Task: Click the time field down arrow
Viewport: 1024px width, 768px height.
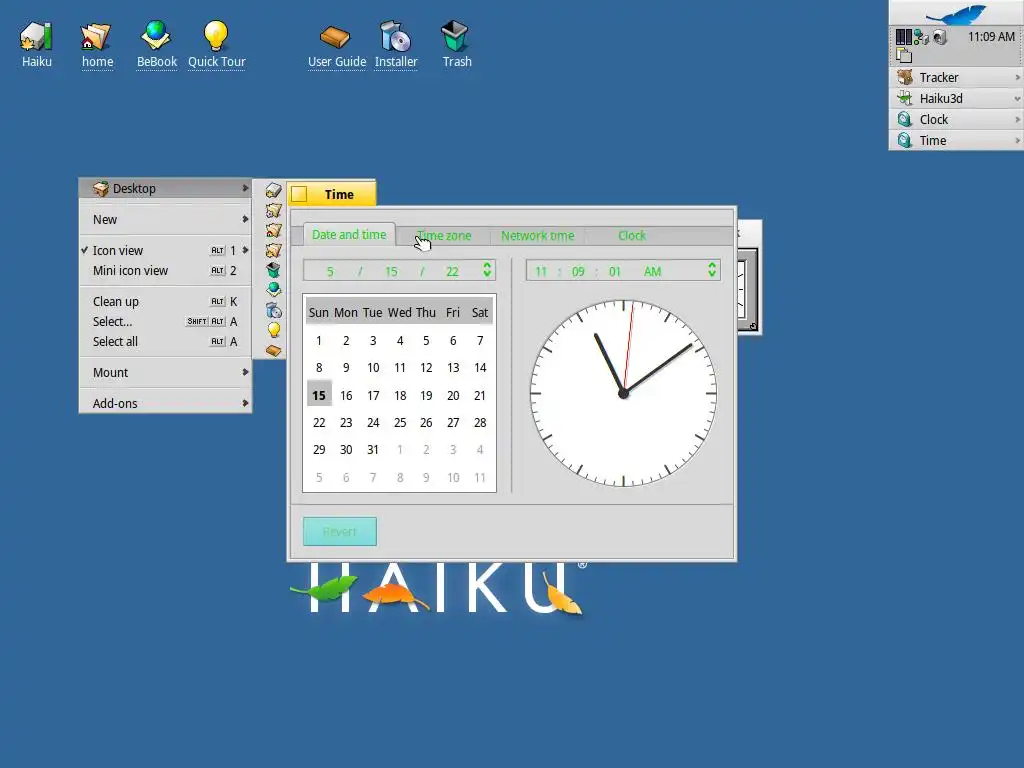Action: click(x=712, y=274)
